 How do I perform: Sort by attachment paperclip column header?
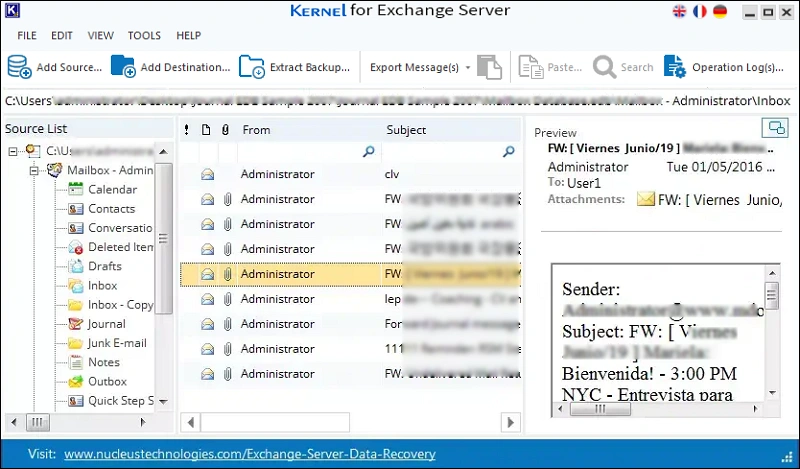226,130
